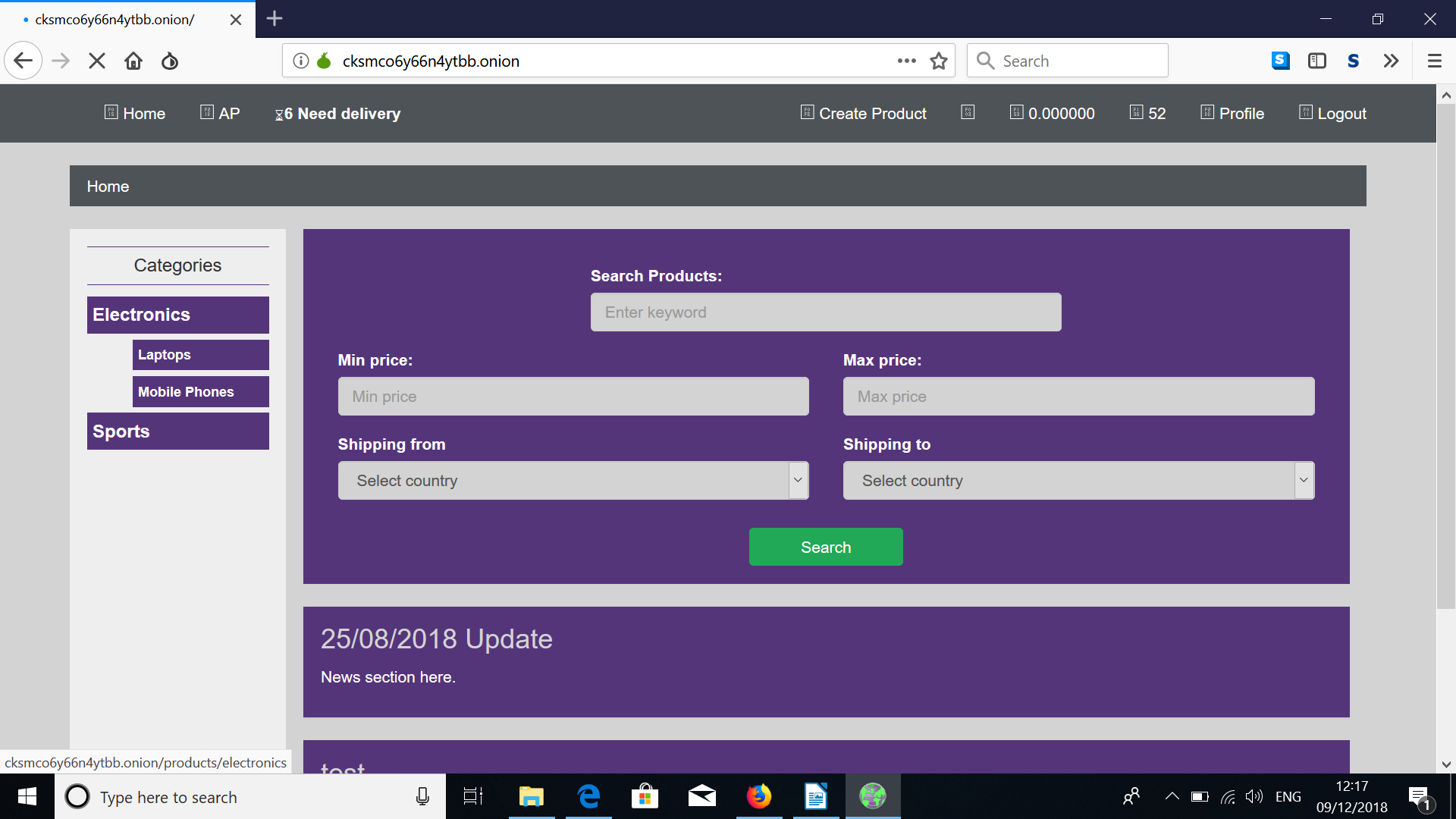Open the People icon in taskbar

coord(1131,796)
